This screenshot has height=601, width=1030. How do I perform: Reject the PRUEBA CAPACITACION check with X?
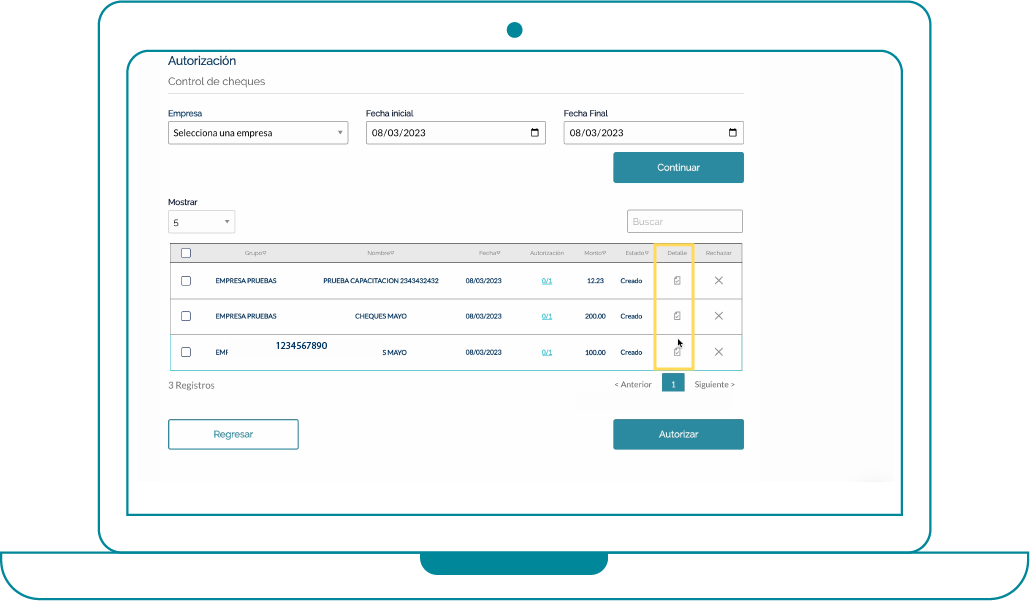tap(718, 281)
